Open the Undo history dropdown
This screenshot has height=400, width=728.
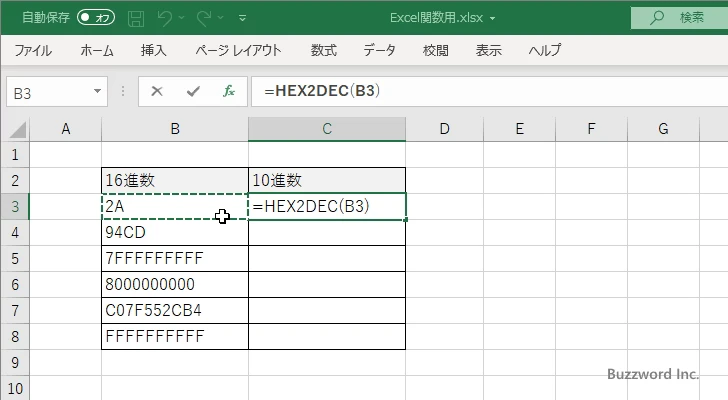click(x=182, y=18)
